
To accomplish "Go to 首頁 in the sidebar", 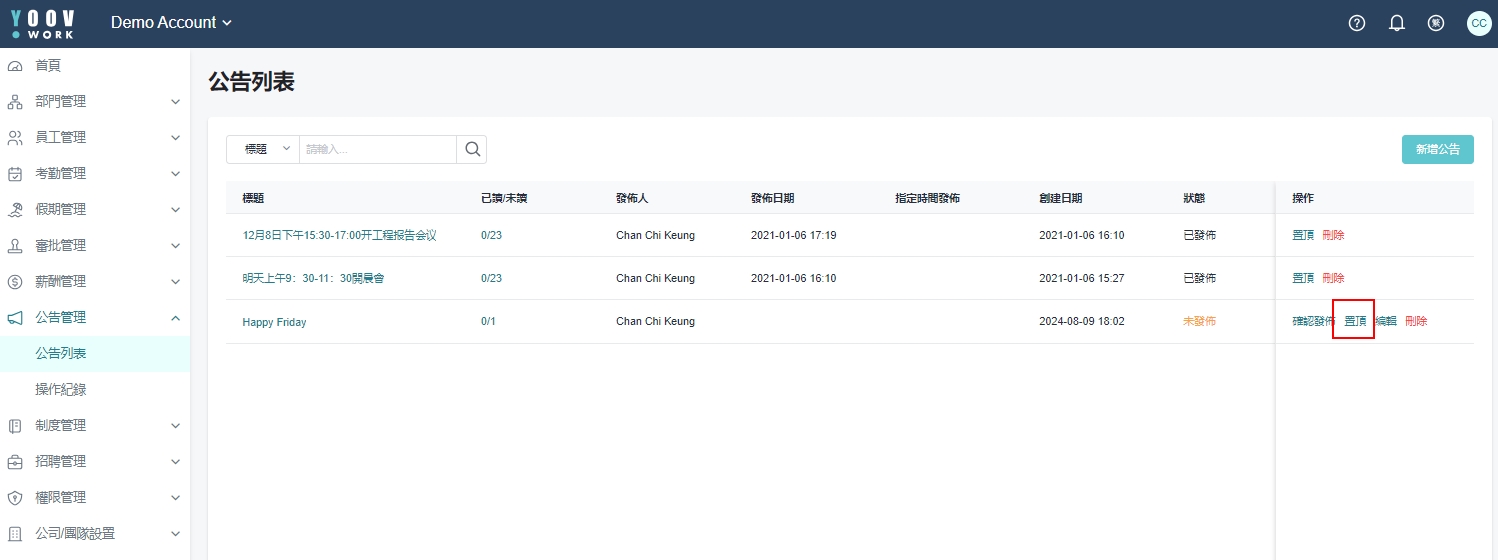I will (x=48, y=66).
